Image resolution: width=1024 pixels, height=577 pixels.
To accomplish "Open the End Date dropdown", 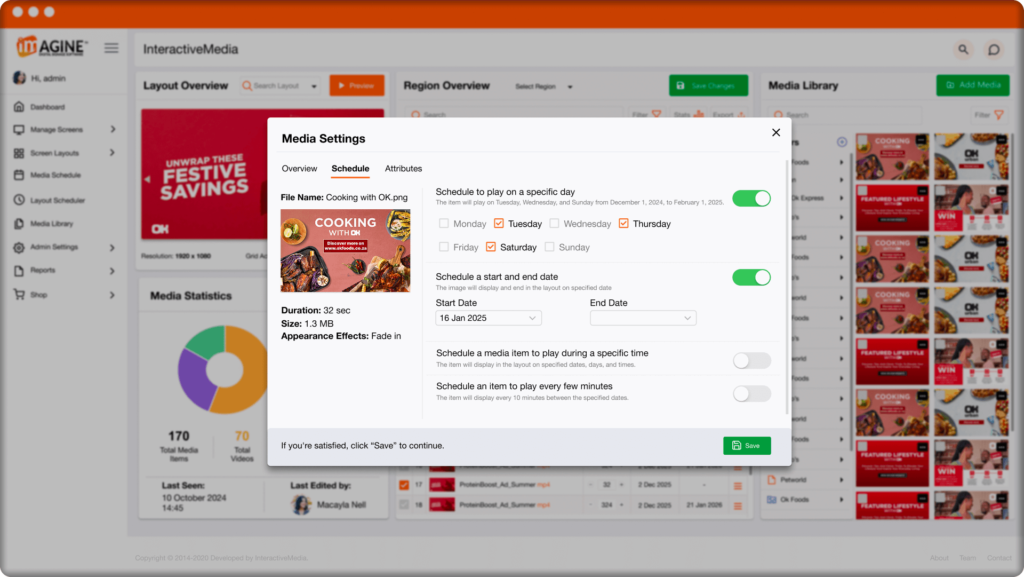I will click(643, 318).
